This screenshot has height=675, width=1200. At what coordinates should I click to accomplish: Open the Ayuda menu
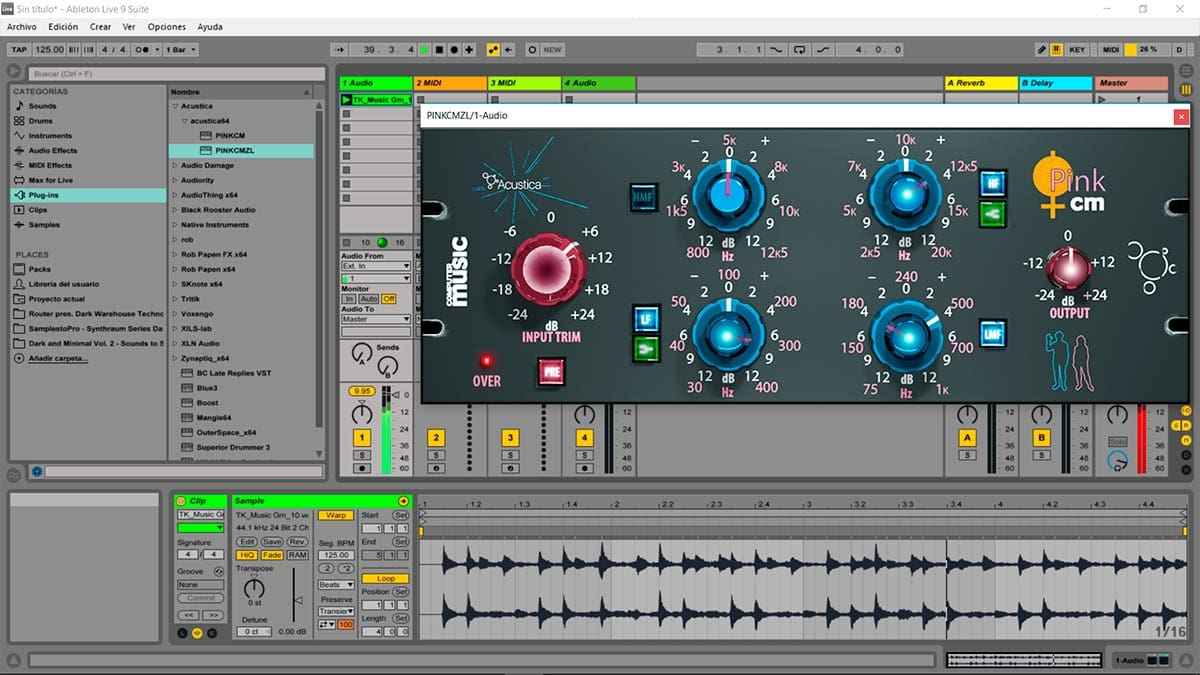pos(210,27)
